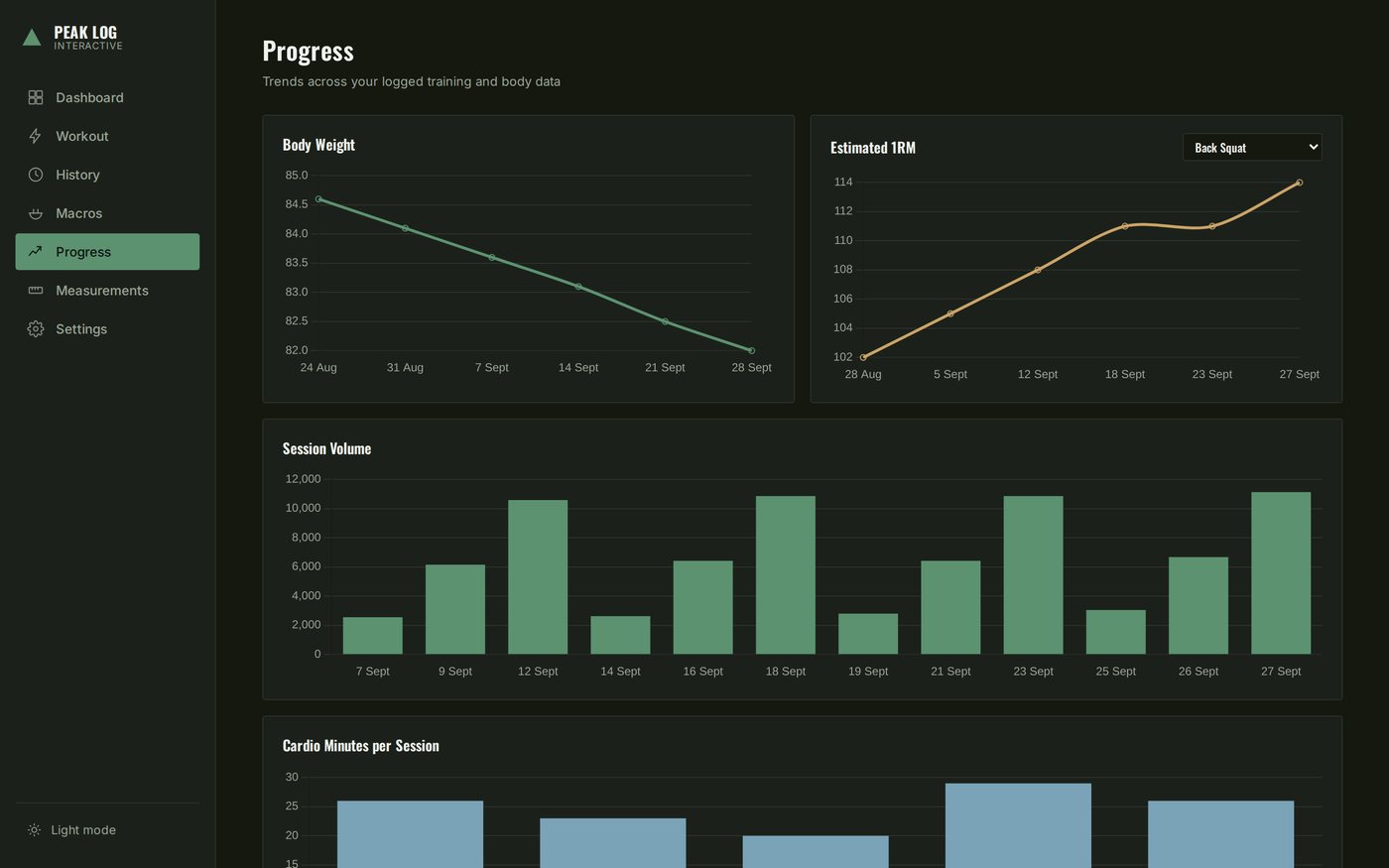The width and height of the screenshot is (1389, 868).
Task: Click the 14 Sept body weight data point
Action: click(x=578, y=287)
